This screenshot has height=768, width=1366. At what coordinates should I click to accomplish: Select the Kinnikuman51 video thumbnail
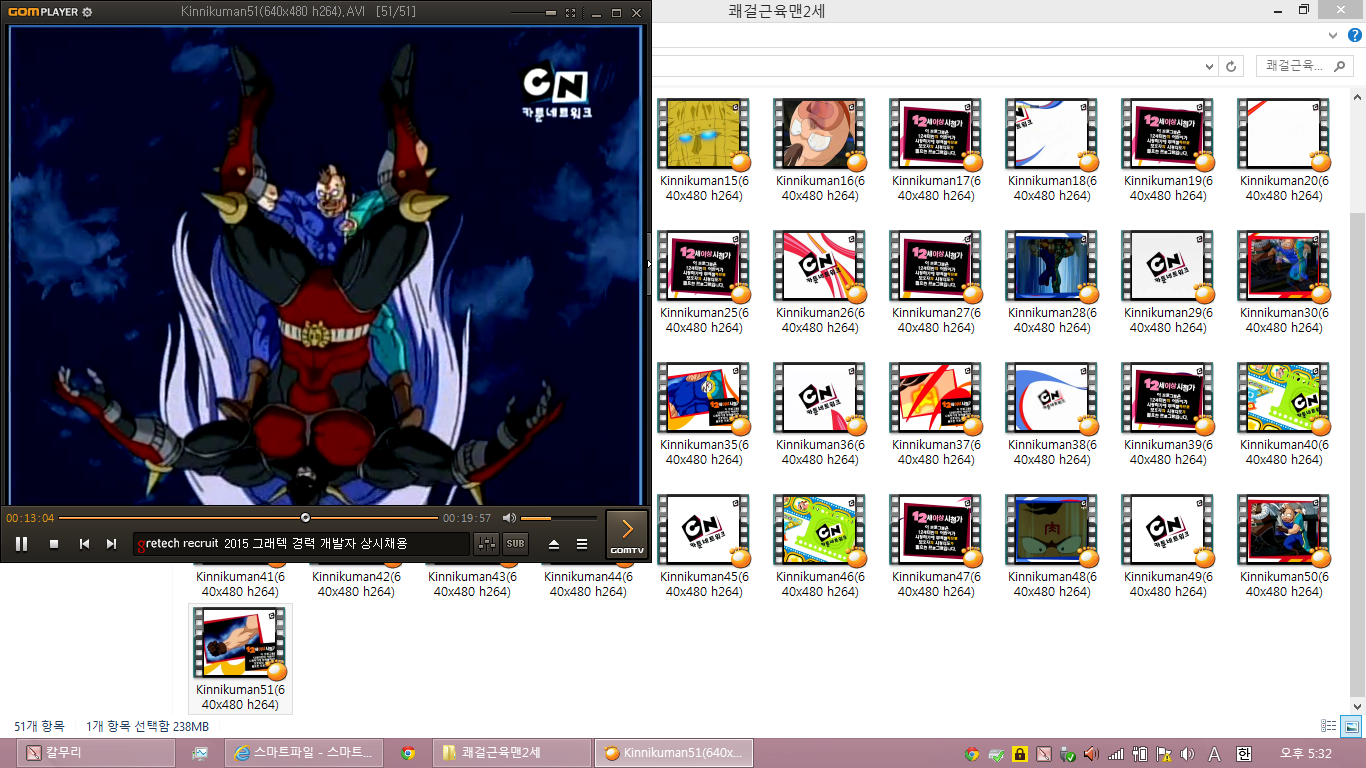[238, 643]
